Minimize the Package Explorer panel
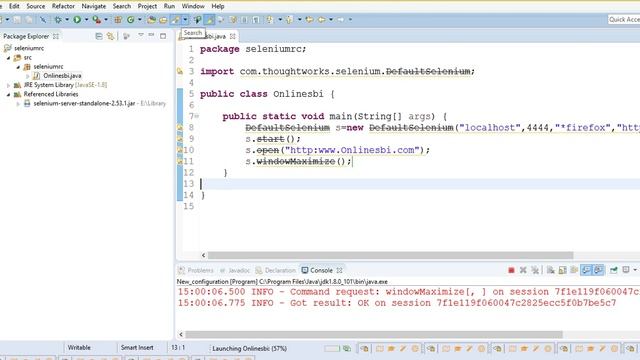 (x=151, y=36)
